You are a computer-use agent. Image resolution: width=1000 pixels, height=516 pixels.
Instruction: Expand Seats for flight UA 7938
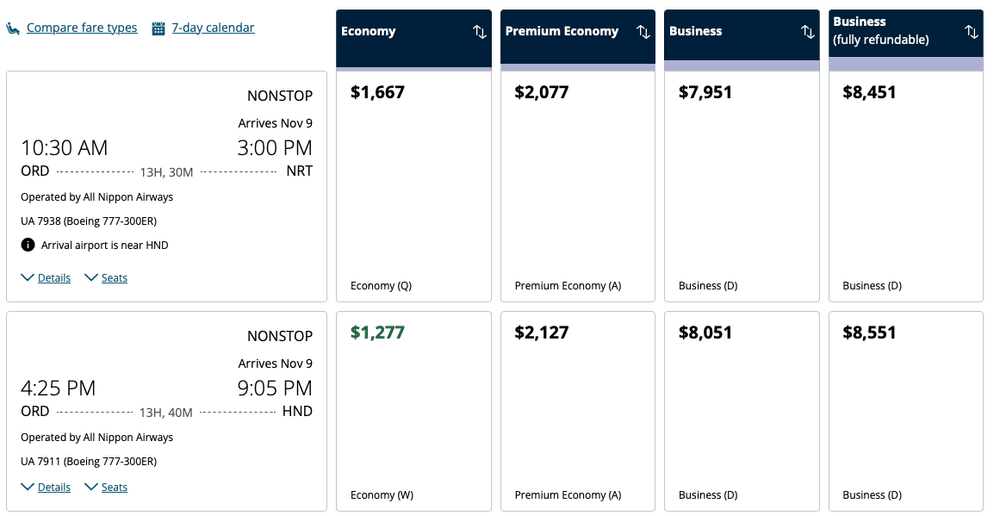click(x=106, y=278)
